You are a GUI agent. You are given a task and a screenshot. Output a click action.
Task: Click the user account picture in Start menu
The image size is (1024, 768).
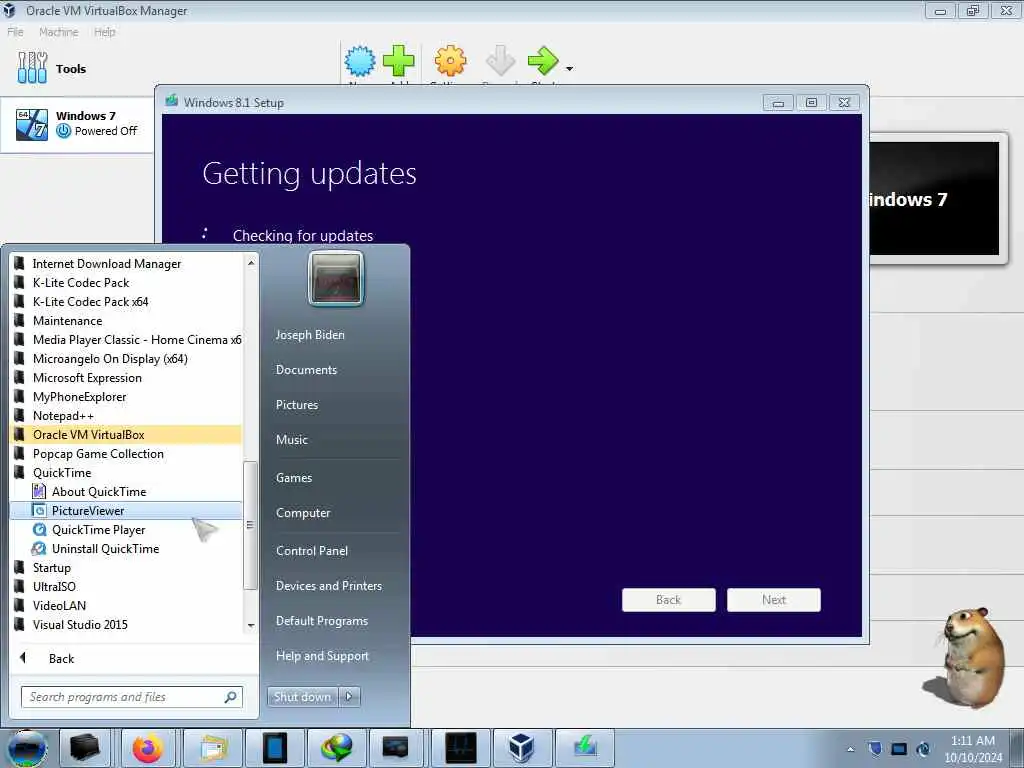[x=336, y=278]
